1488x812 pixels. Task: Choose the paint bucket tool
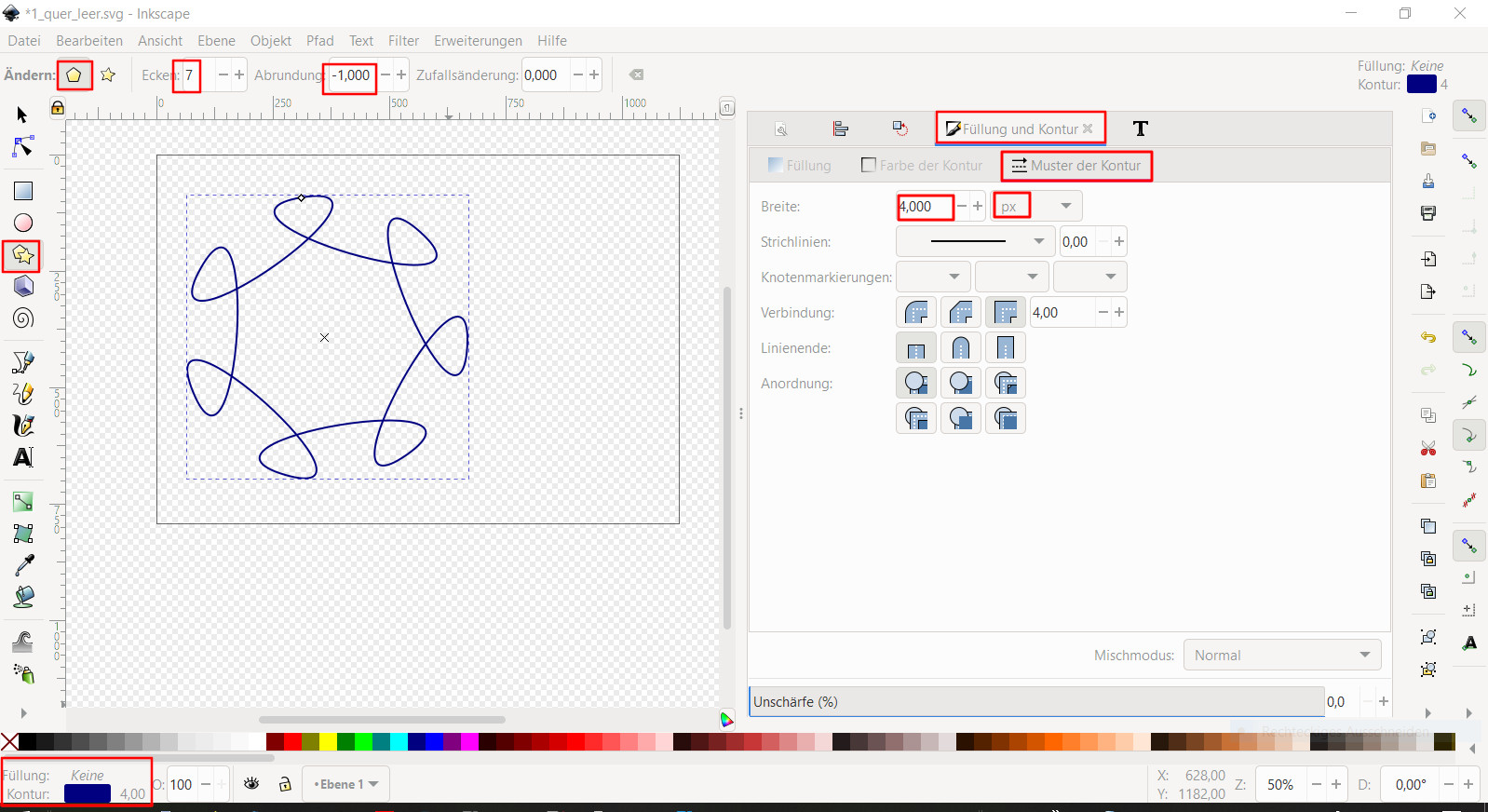tap(22, 597)
